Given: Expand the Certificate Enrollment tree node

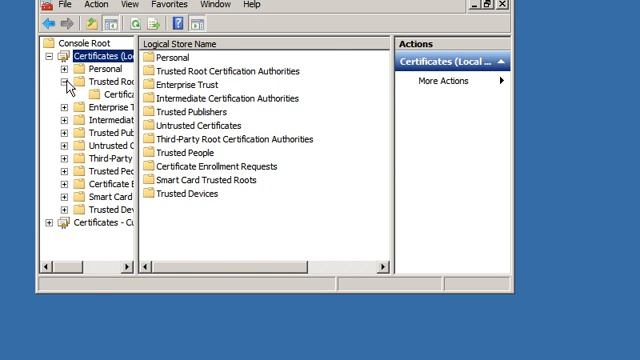Looking at the screenshot, I should (x=64, y=184).
